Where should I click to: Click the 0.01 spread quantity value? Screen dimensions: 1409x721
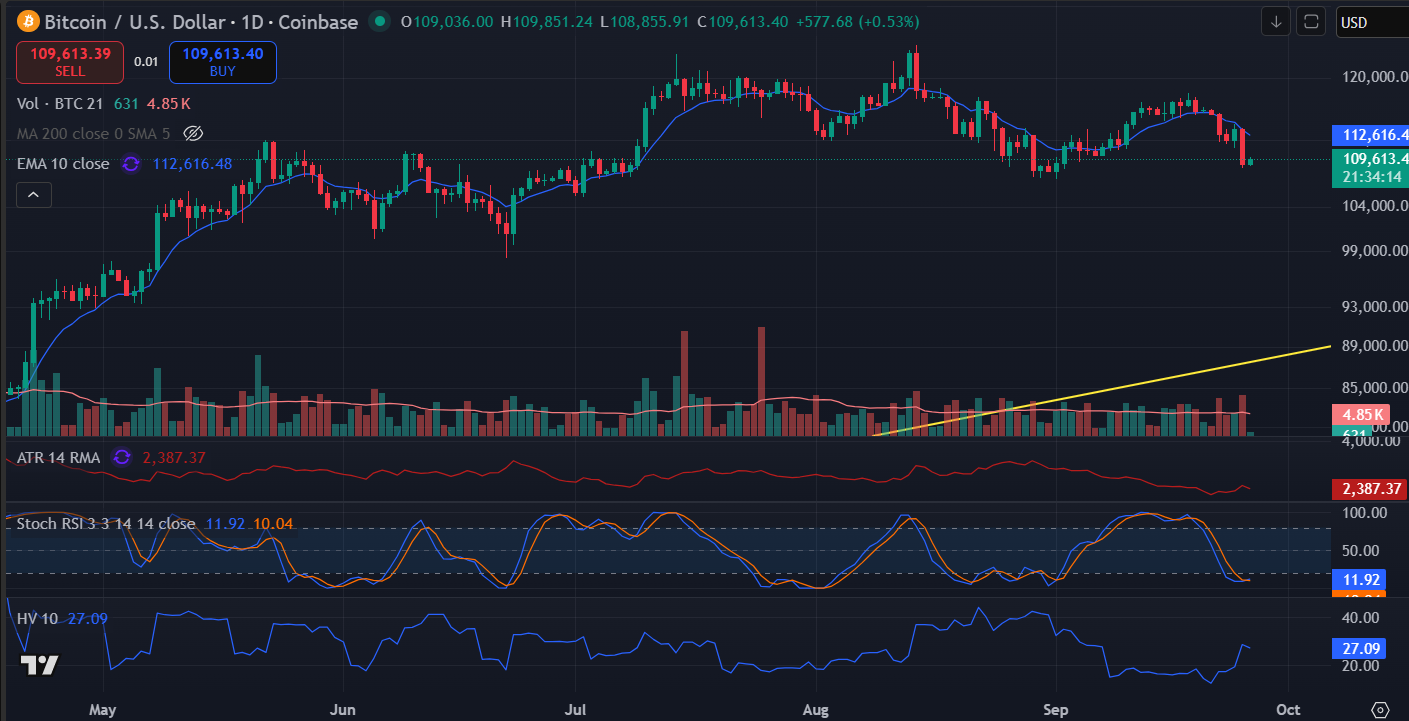146,62
